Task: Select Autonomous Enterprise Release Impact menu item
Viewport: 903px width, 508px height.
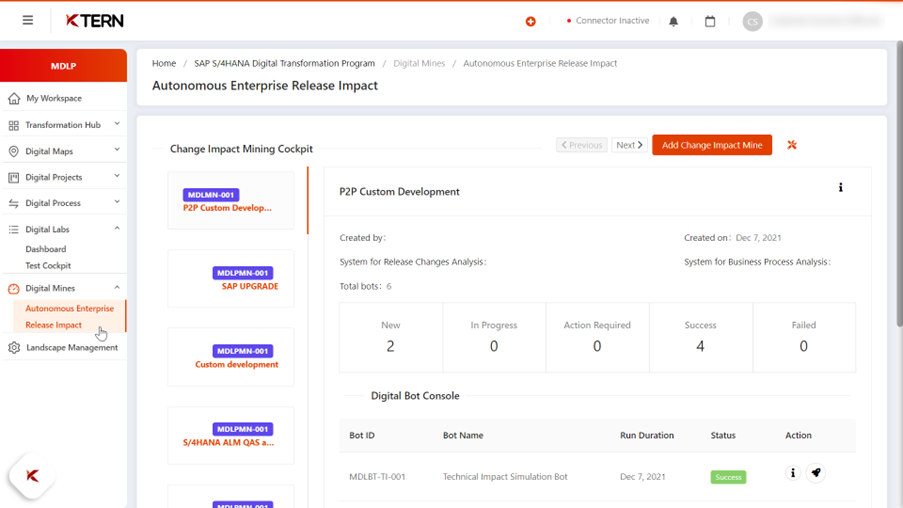Action: tap(69, 317)
